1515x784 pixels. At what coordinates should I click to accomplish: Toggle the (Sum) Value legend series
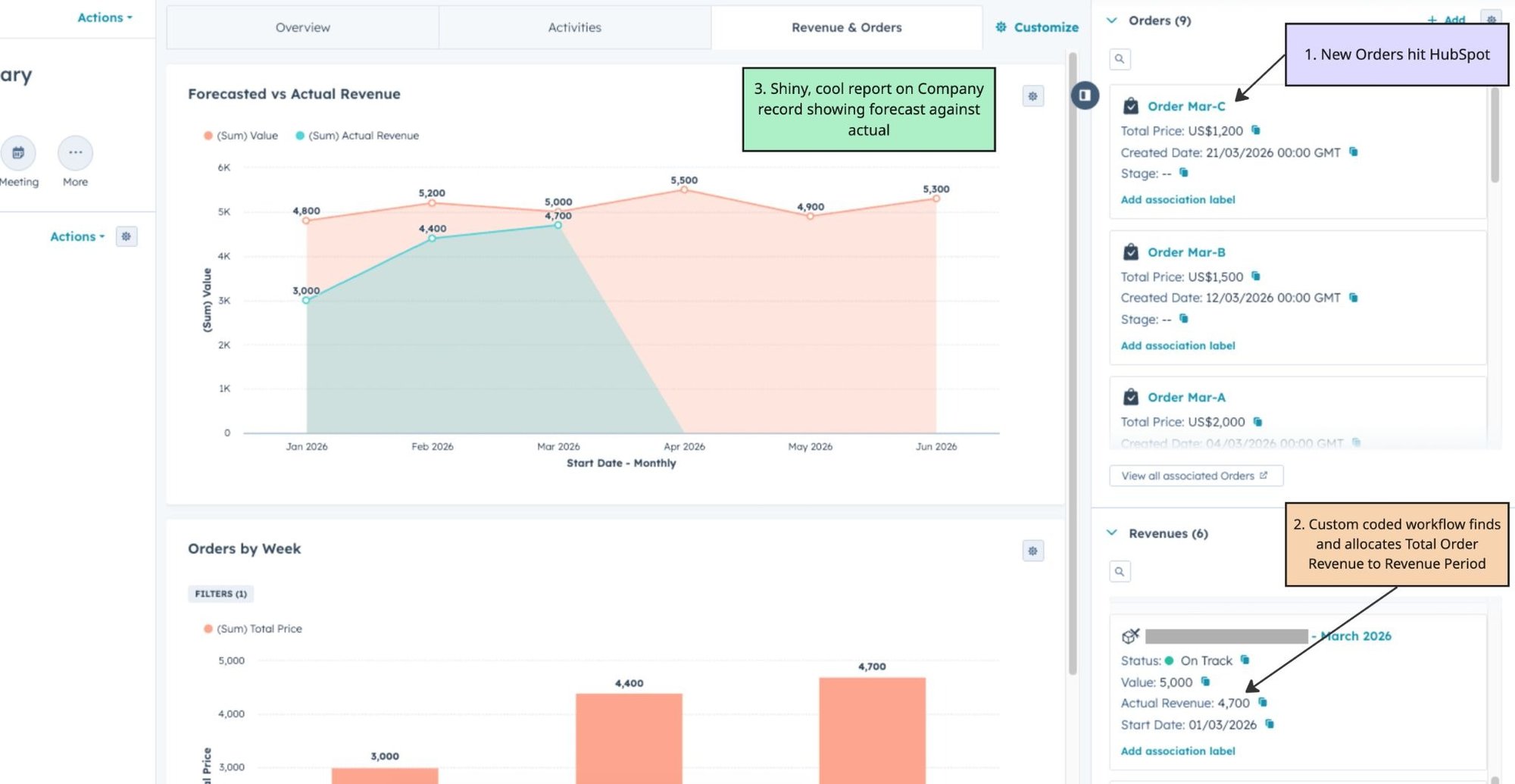coord(240,136)
